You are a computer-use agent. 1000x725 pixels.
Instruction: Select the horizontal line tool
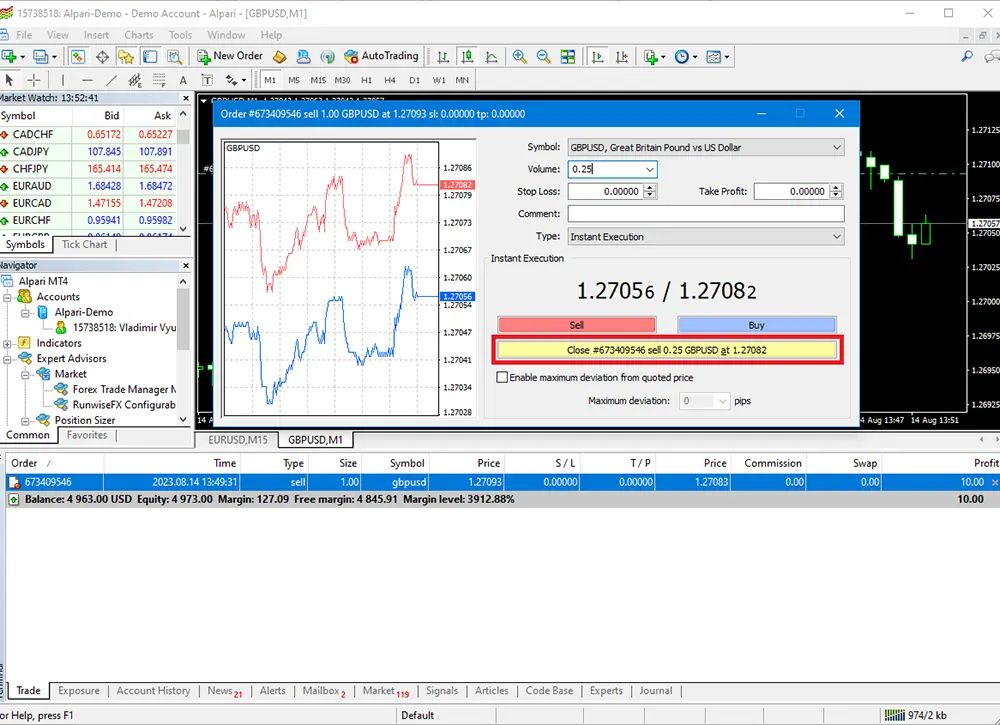(x=87, y=80)
